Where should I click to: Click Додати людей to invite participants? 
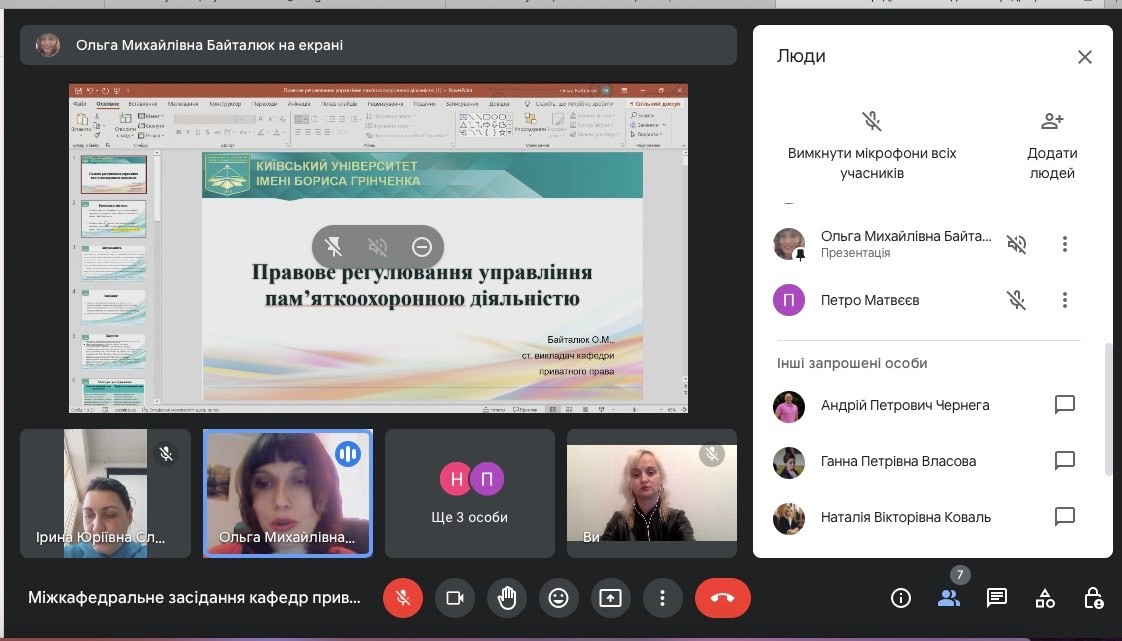[x=1052, y=144]
